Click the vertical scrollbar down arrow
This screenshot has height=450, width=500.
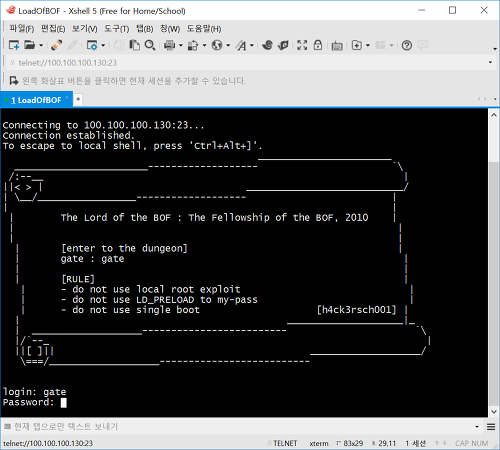tap(494, 412)
